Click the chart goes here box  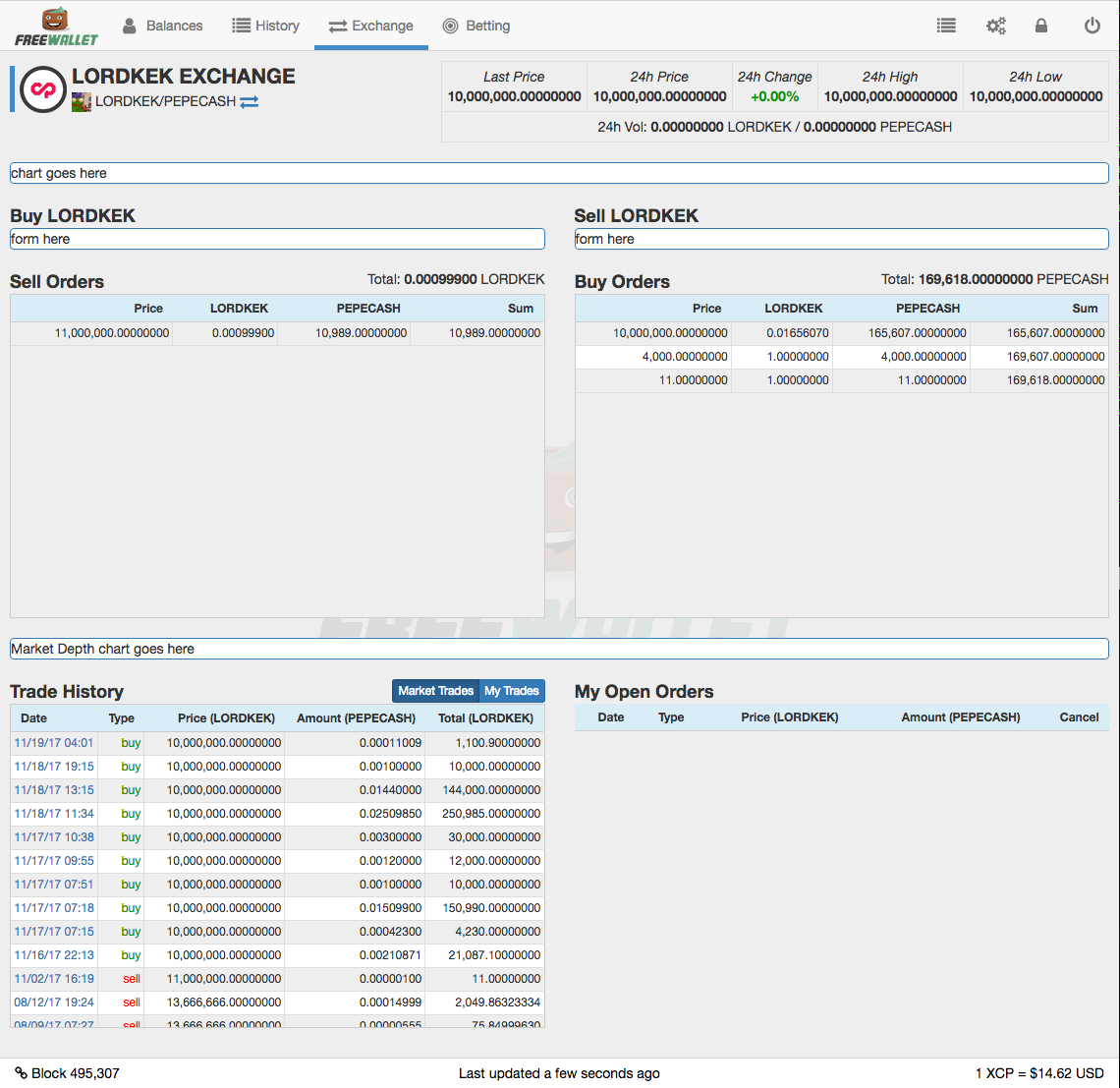[x=559, y=173]
